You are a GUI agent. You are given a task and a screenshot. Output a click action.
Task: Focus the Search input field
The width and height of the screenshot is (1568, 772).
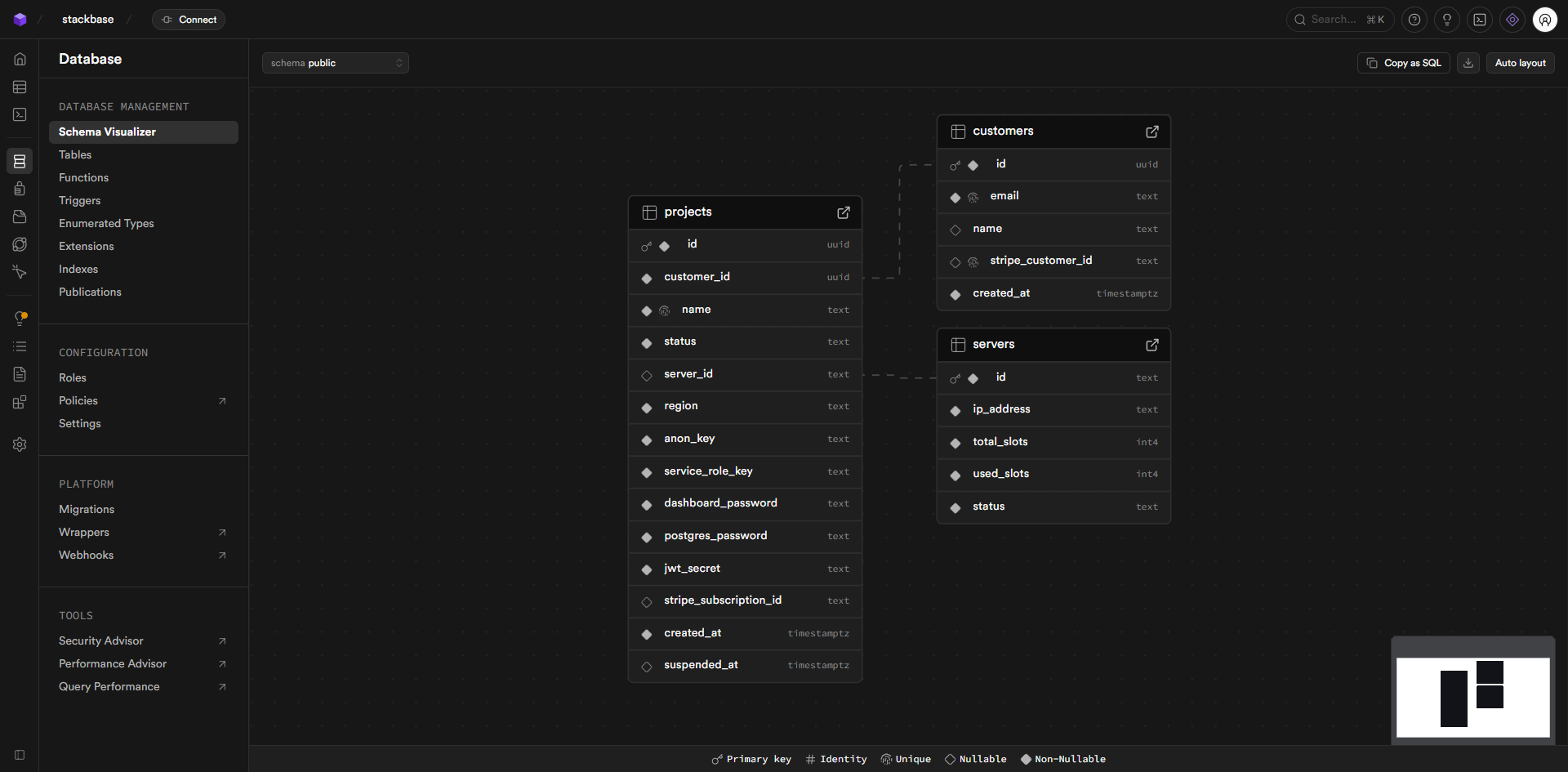[x=1338, y=20]
